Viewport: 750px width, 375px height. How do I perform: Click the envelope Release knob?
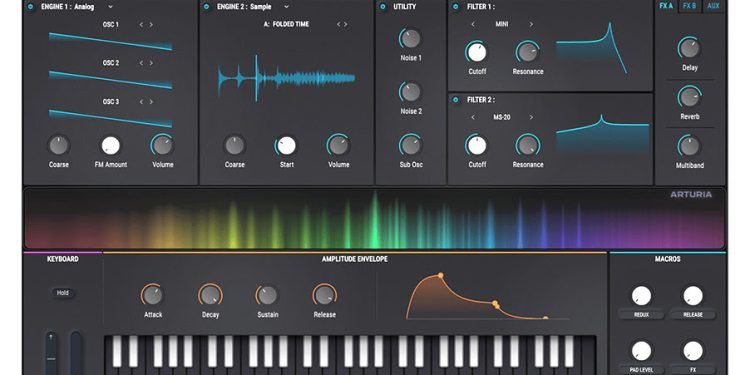(x=324, y=295)
